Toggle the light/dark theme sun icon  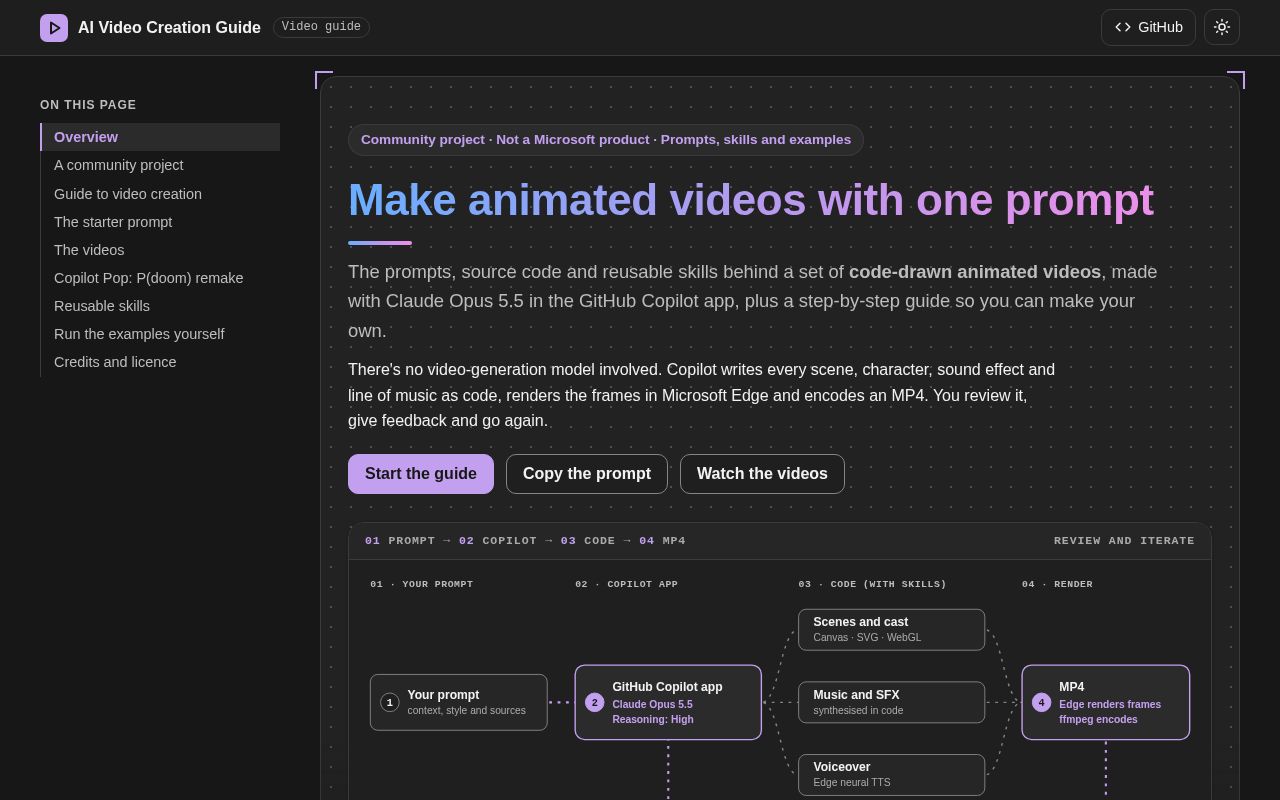tap(1222, 27)
